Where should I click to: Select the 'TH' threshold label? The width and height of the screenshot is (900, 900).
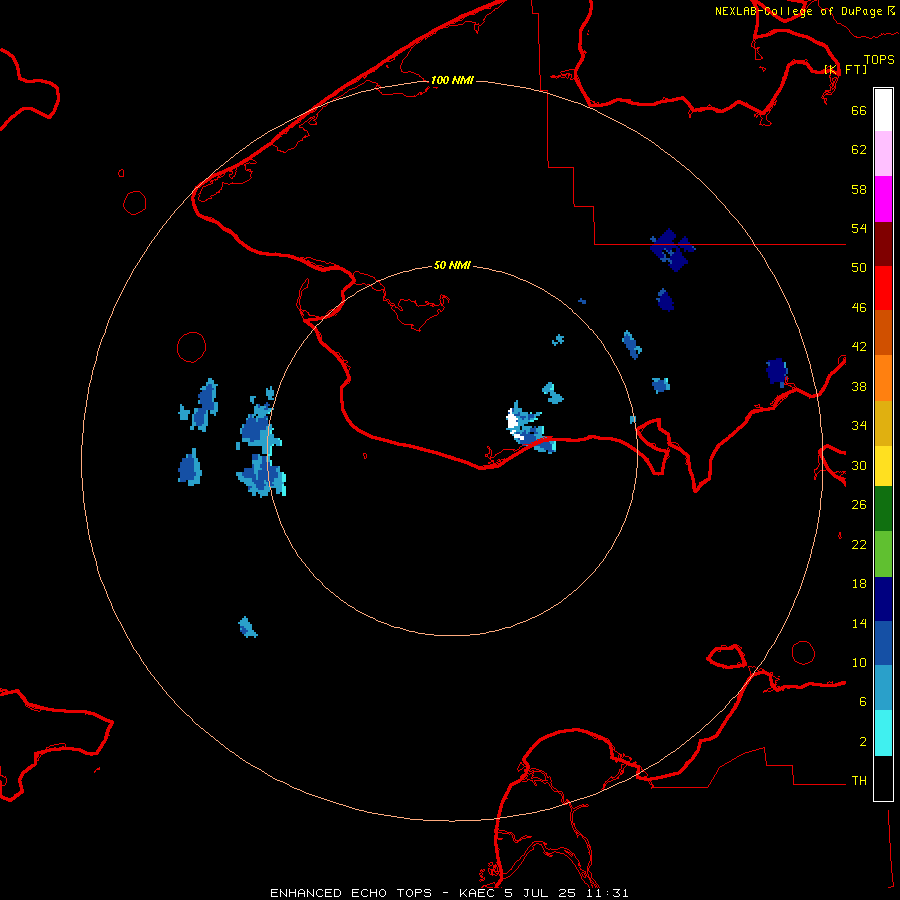859,781
